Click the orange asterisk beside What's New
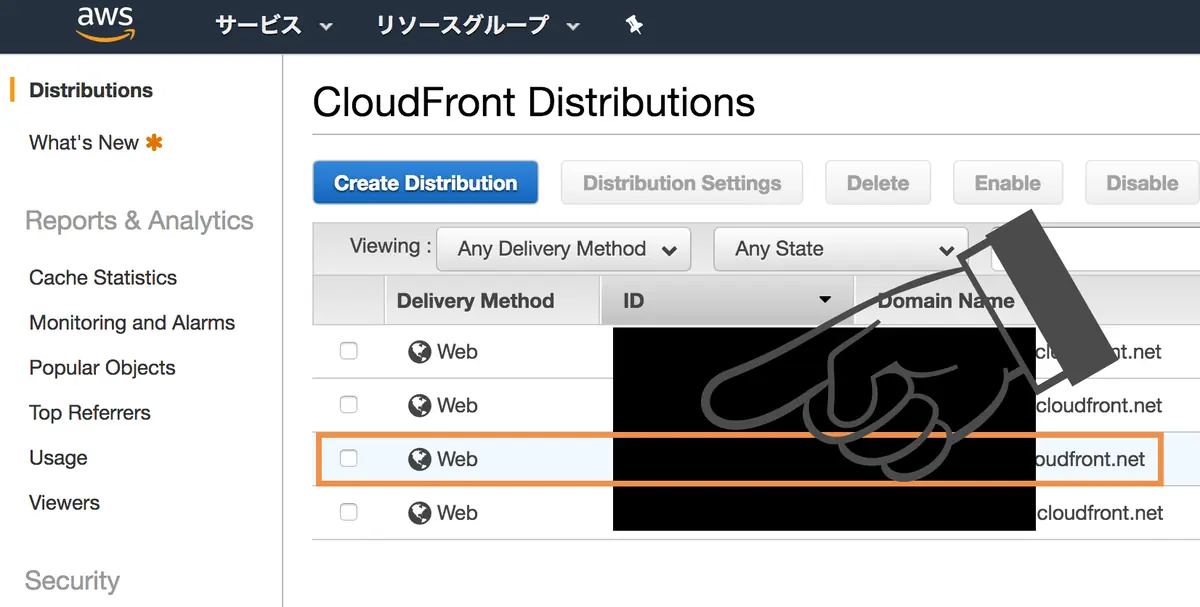Screen dimensions: 1200x607 point(154,143)
